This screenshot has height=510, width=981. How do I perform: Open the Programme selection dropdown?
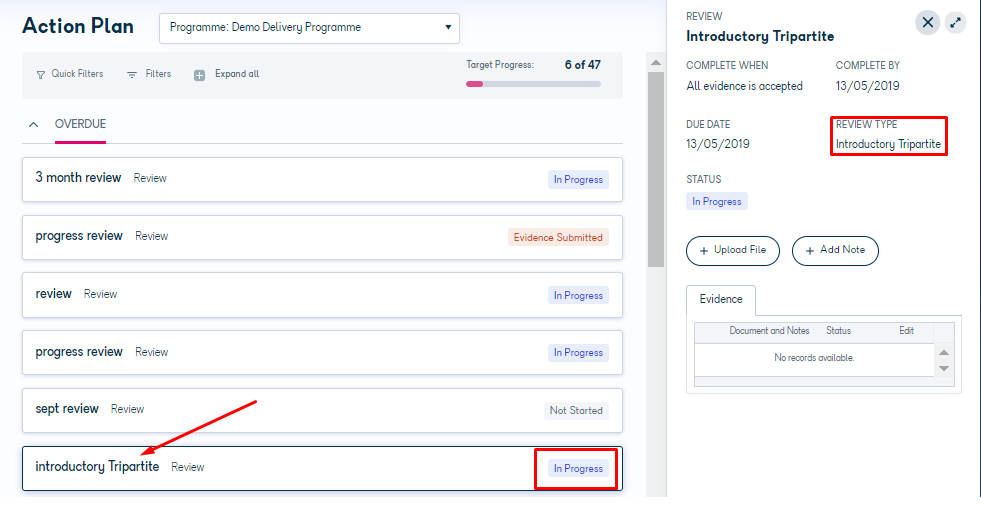tap(309, 28)
